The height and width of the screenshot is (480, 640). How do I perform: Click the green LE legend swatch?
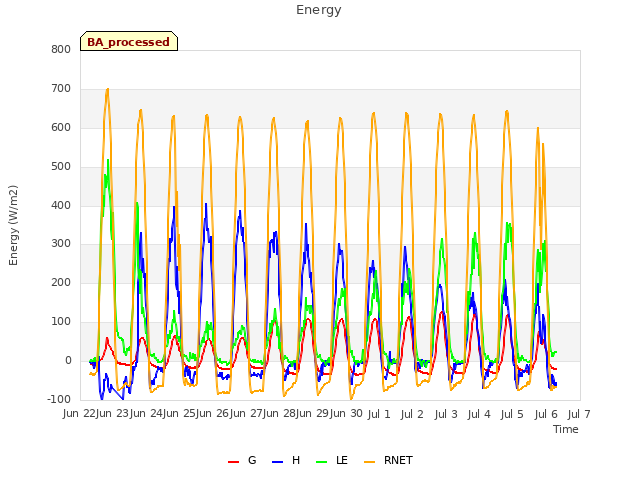322,462
